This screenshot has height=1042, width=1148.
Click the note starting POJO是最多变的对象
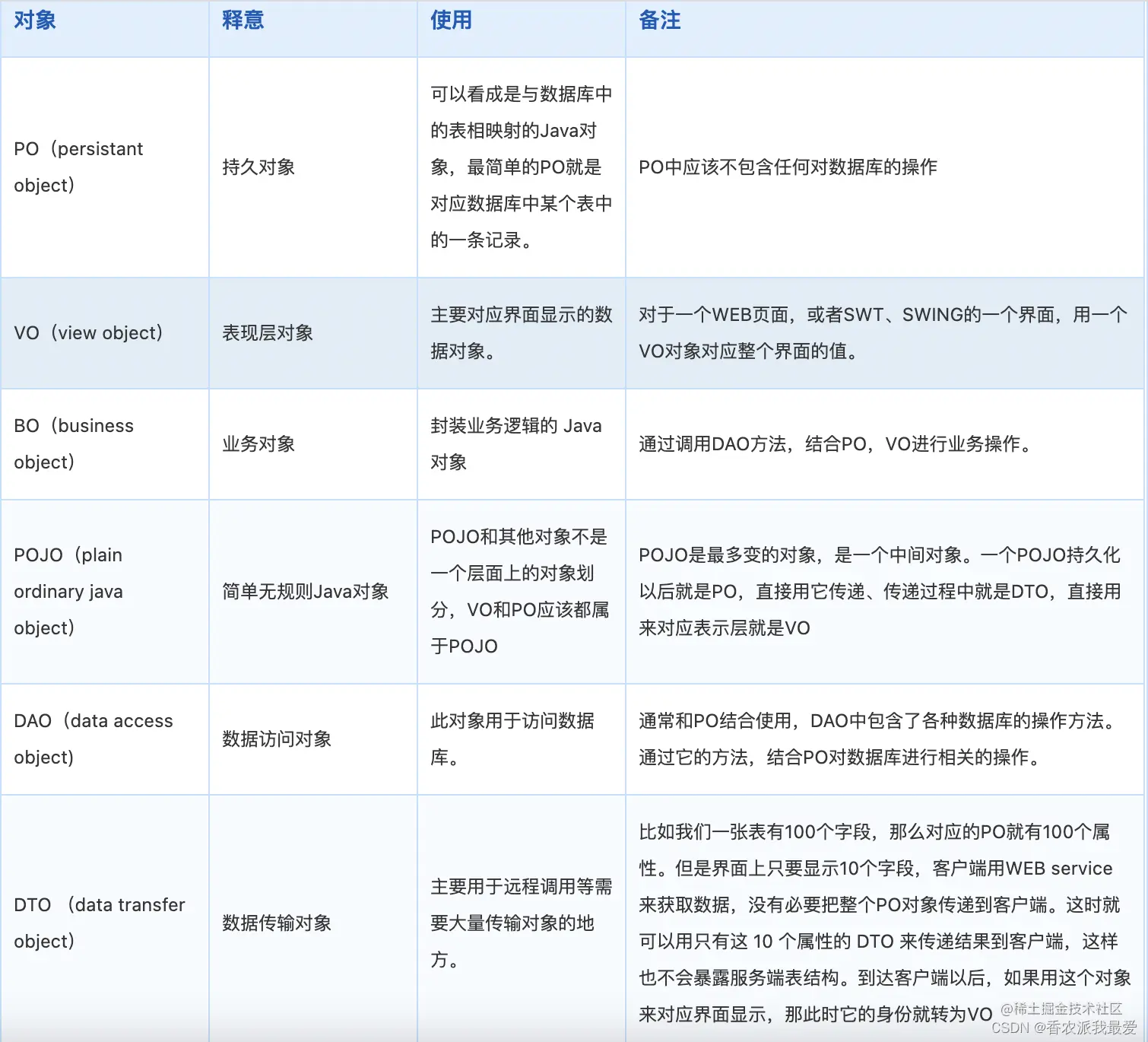[880, 591]
